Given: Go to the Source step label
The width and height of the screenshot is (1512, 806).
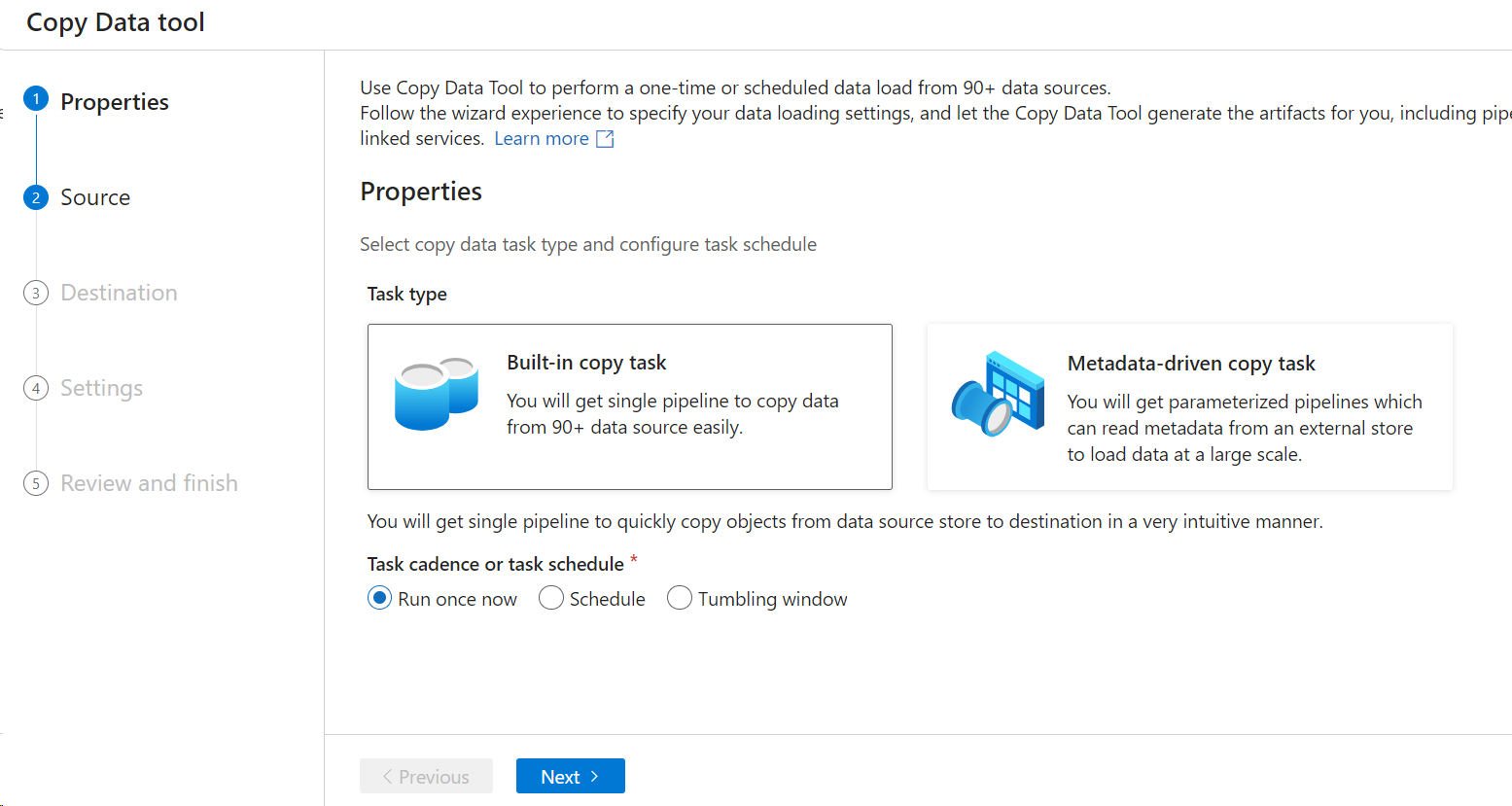Looking at the screenshot, I should pyautogui.click(x=95, y=197).
